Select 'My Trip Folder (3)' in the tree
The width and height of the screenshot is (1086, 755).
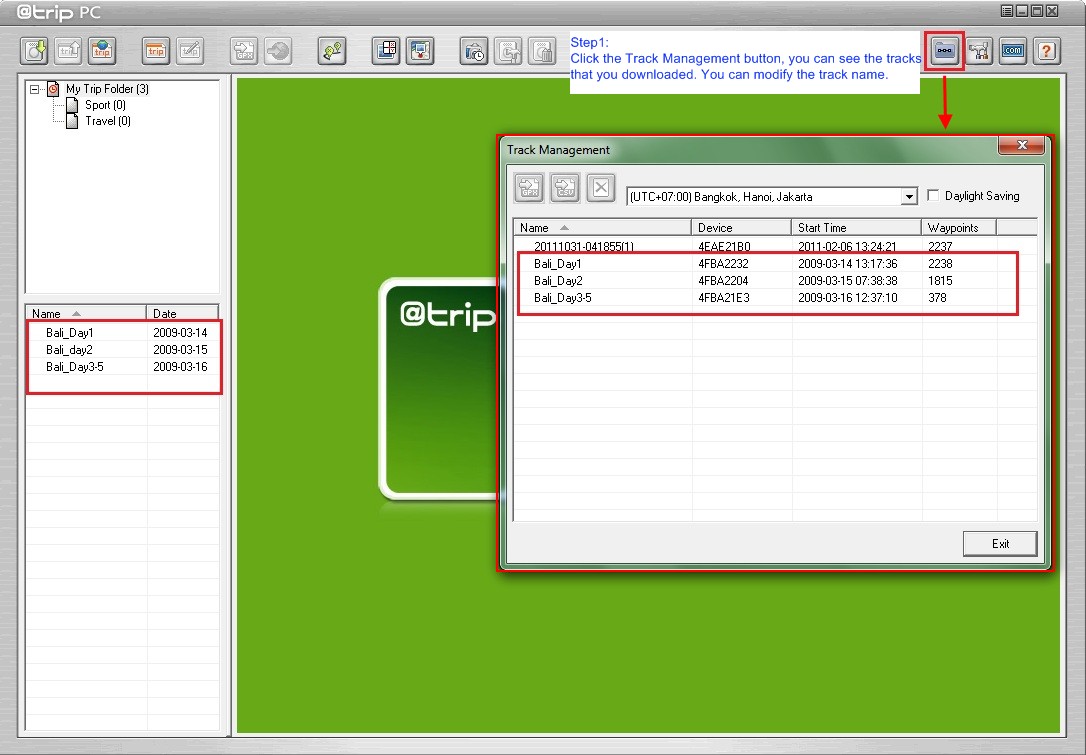(107, 89)
